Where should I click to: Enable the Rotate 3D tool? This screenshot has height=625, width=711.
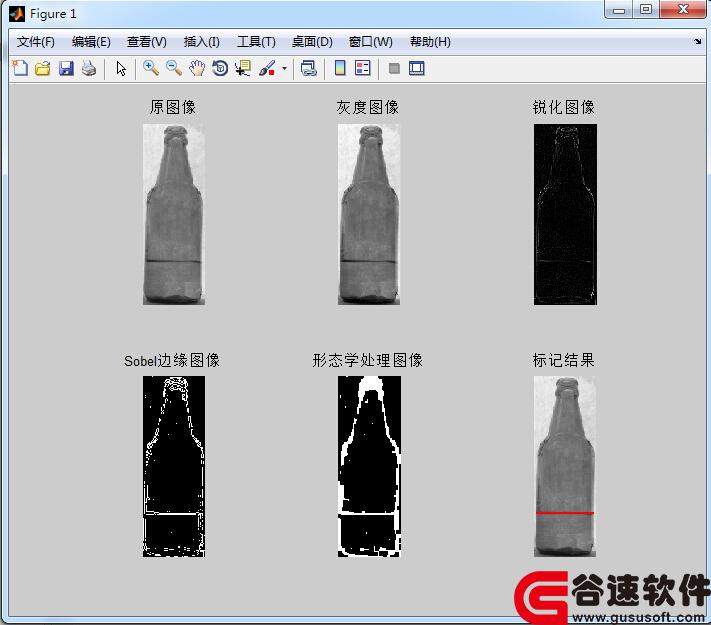pyautogui.click(x=220, y=68)
